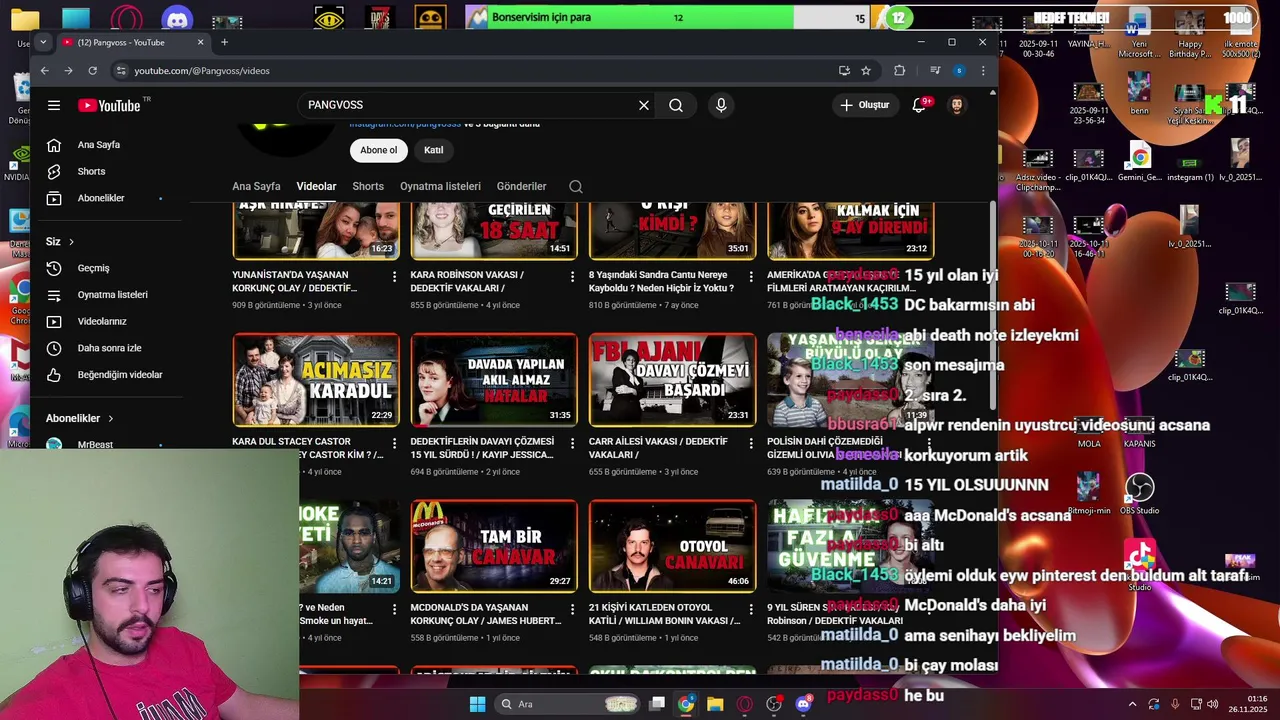Screen dimensions: 1280x720
Task: Search within channel magnifier icon
Action: (576, 186)
